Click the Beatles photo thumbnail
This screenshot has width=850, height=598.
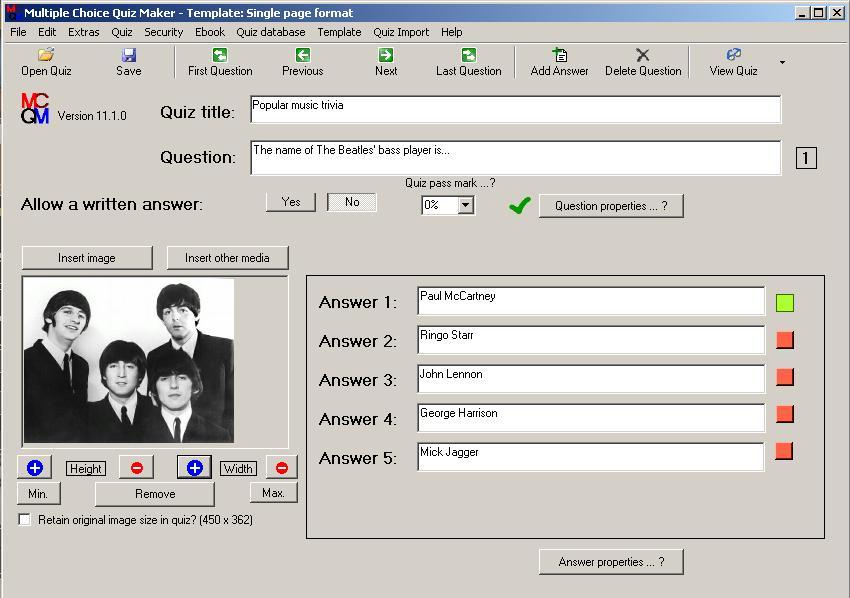(x=129, y=361)
